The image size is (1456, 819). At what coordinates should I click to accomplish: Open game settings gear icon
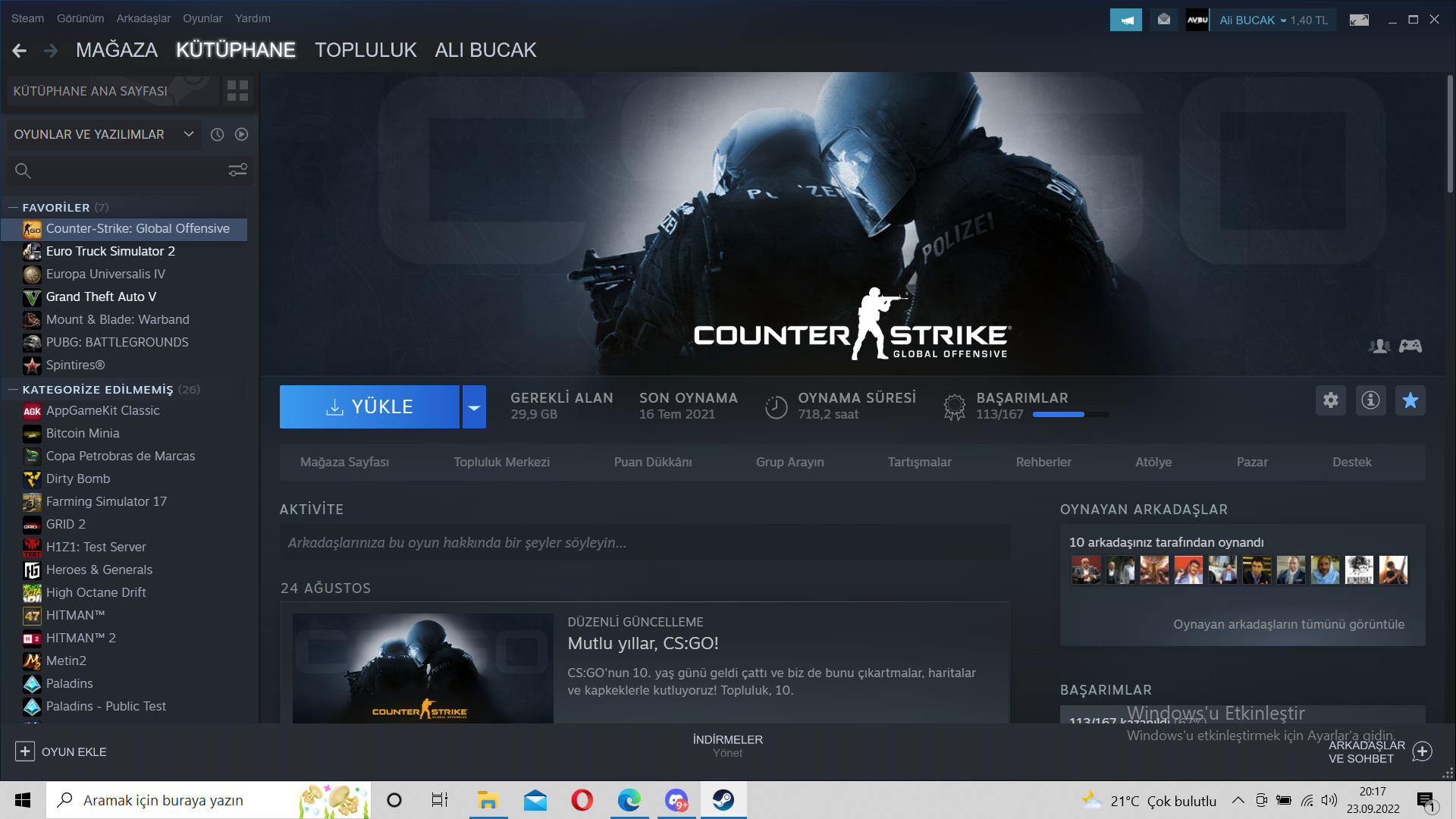tap(1331, 400)
